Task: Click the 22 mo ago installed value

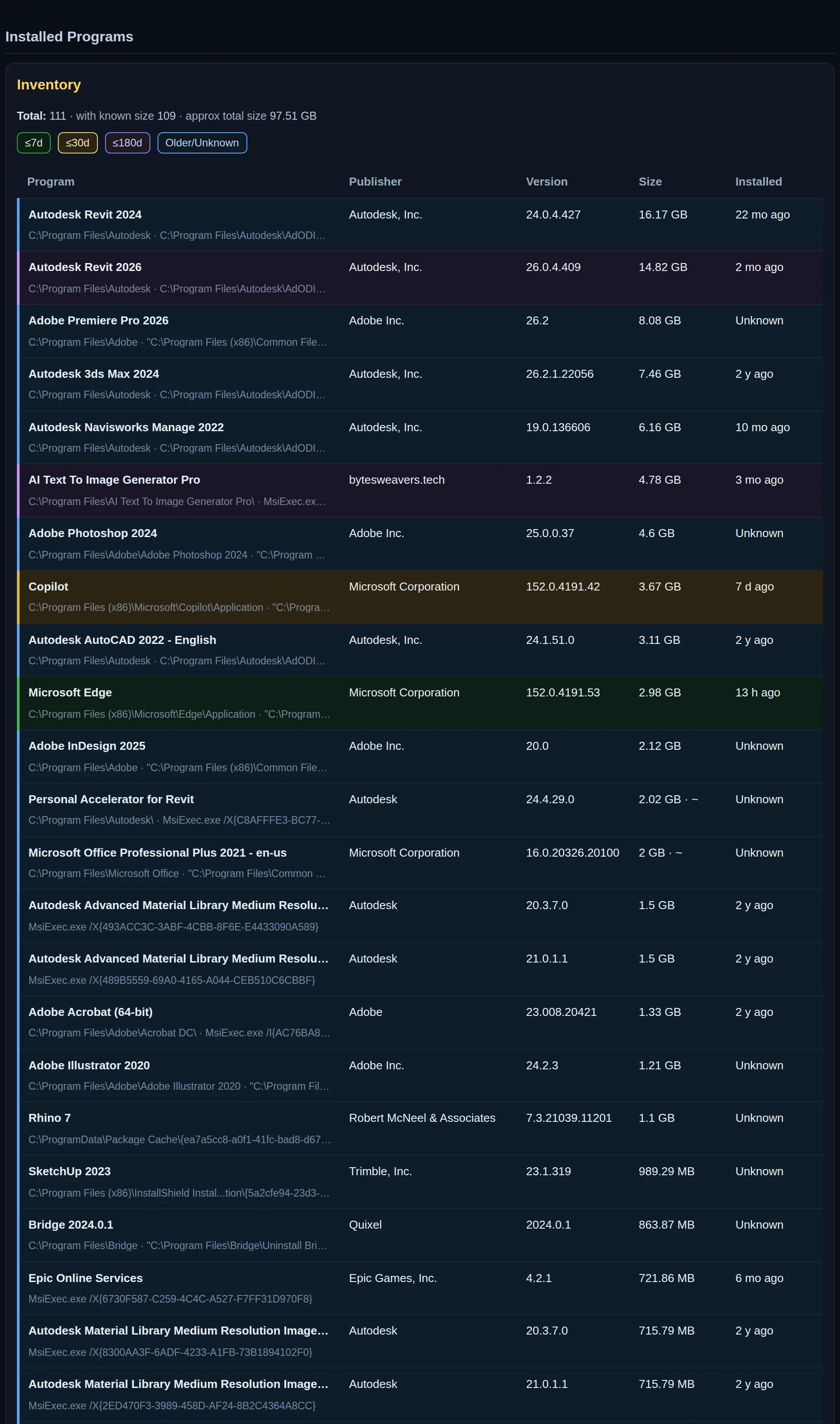Action: coord(763,214)
